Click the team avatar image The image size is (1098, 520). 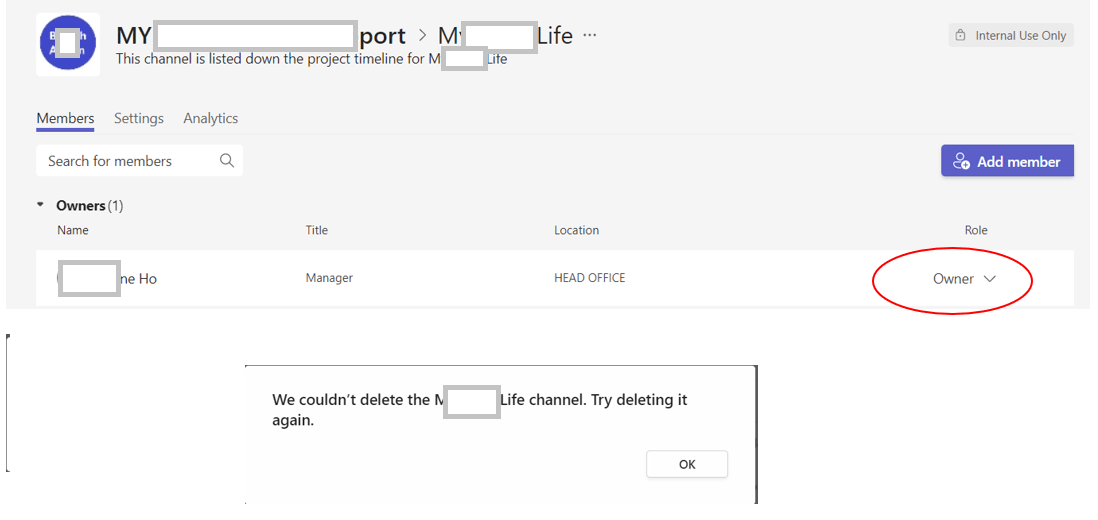point(68,44)
